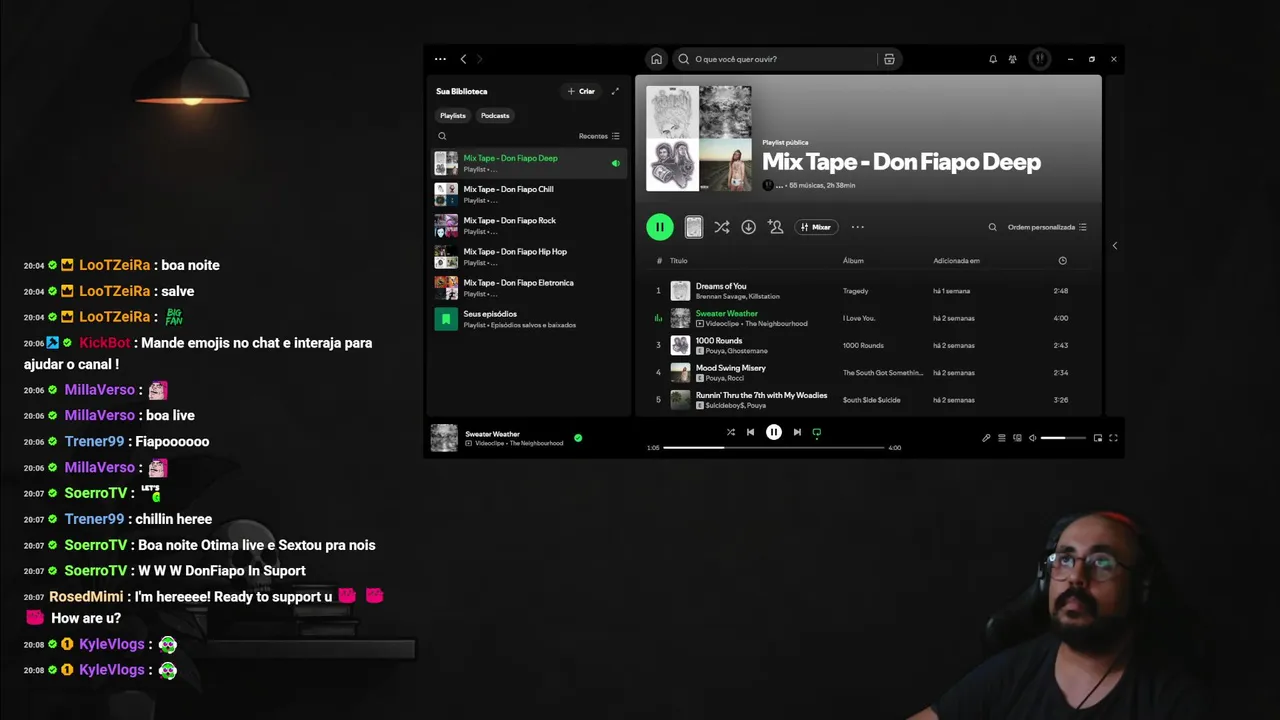Expand Sua Biblioteca with the arrows icon
This screenshot has width=1280, height=720.
click(615, 91)
